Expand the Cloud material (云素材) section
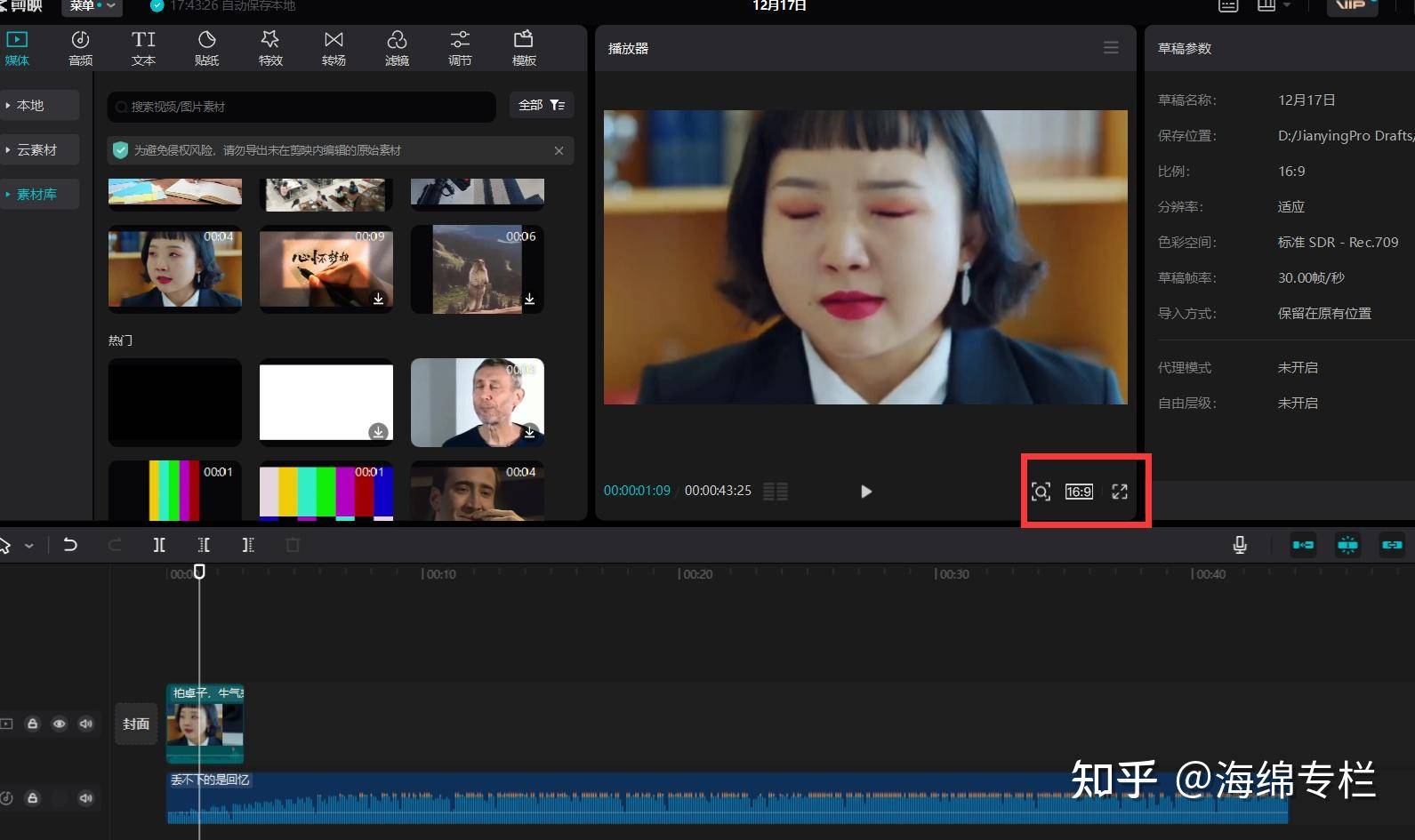 pos(39,149)
